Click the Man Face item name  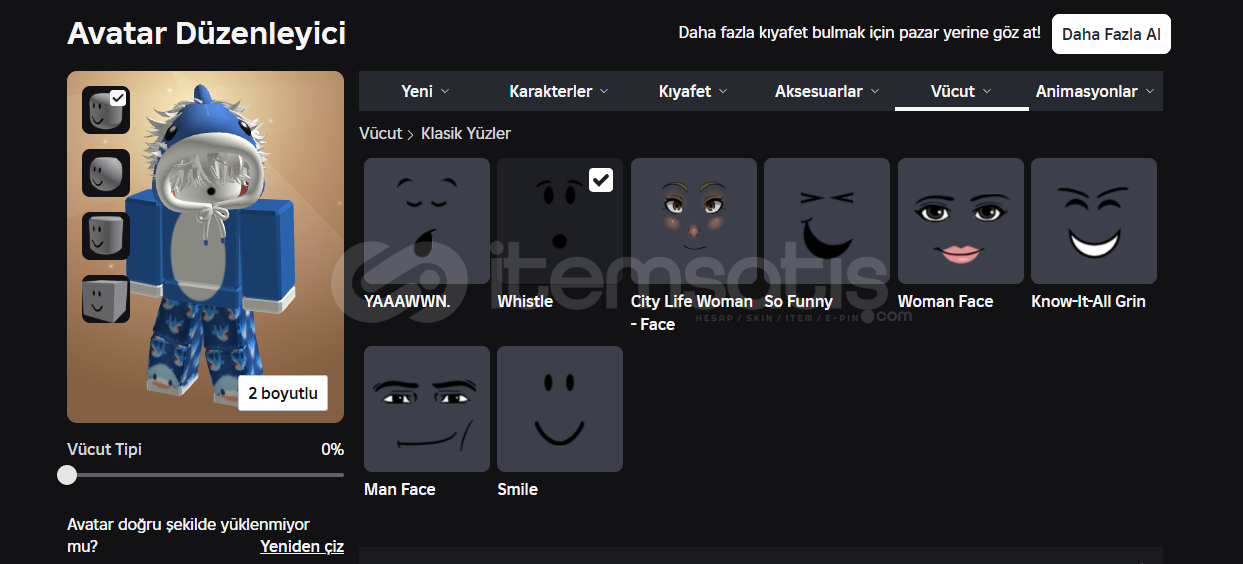(x=400, y=489)
